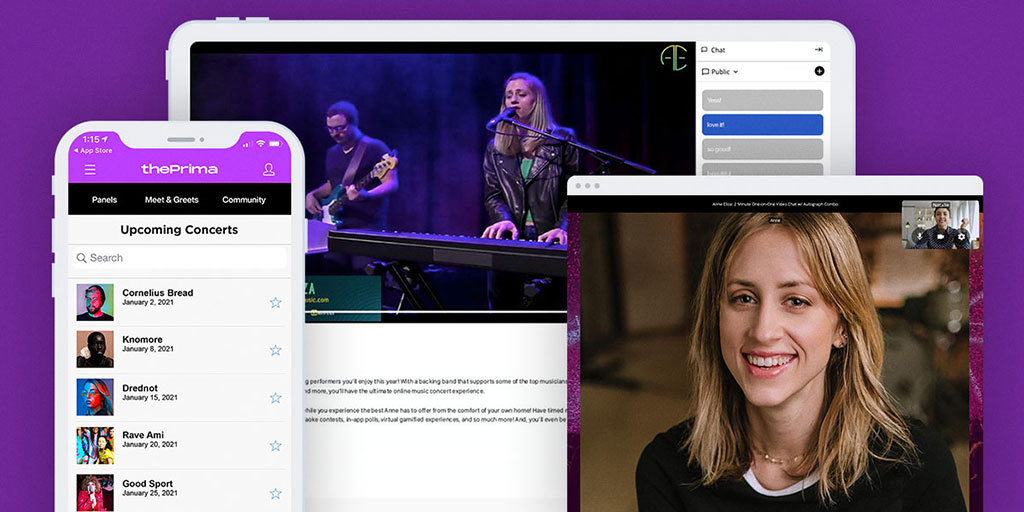Click the "Upcoming Concerts" heading

click(179, 230)
